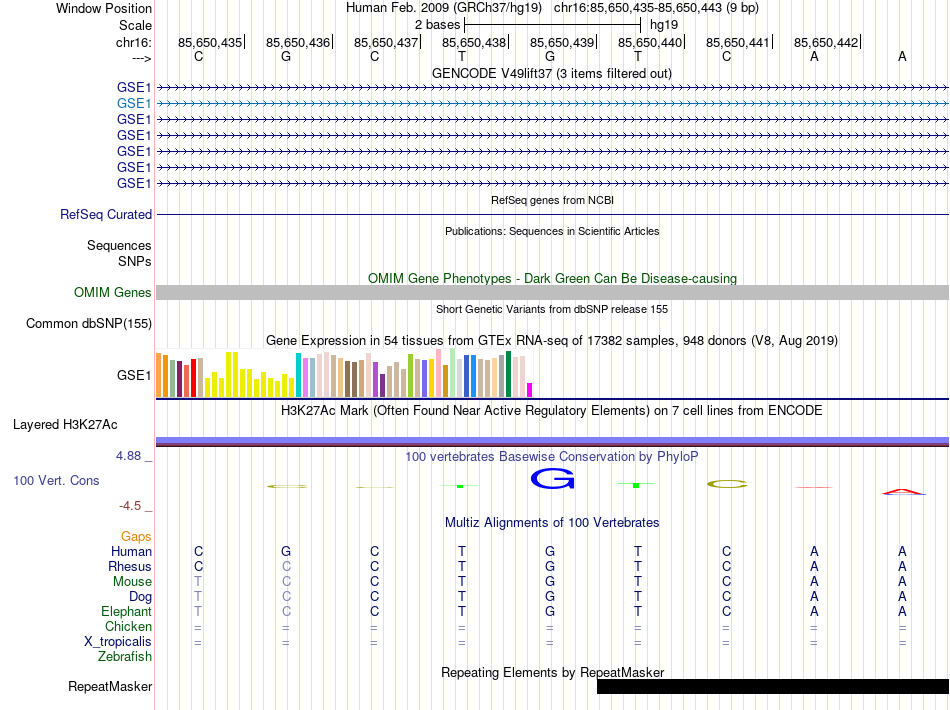Click the cyan bar in GTEx chart
Screen dimensions: 950x710
pyautogui.click(x=298, y=375)
